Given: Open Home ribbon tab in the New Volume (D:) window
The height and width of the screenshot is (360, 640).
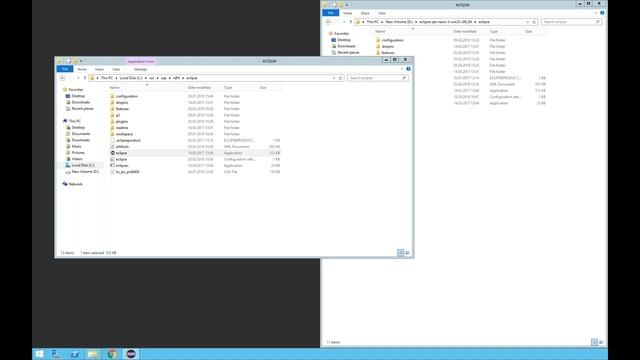Looking at the screenshot, I should pyautogui.click(x=348, y=13).
